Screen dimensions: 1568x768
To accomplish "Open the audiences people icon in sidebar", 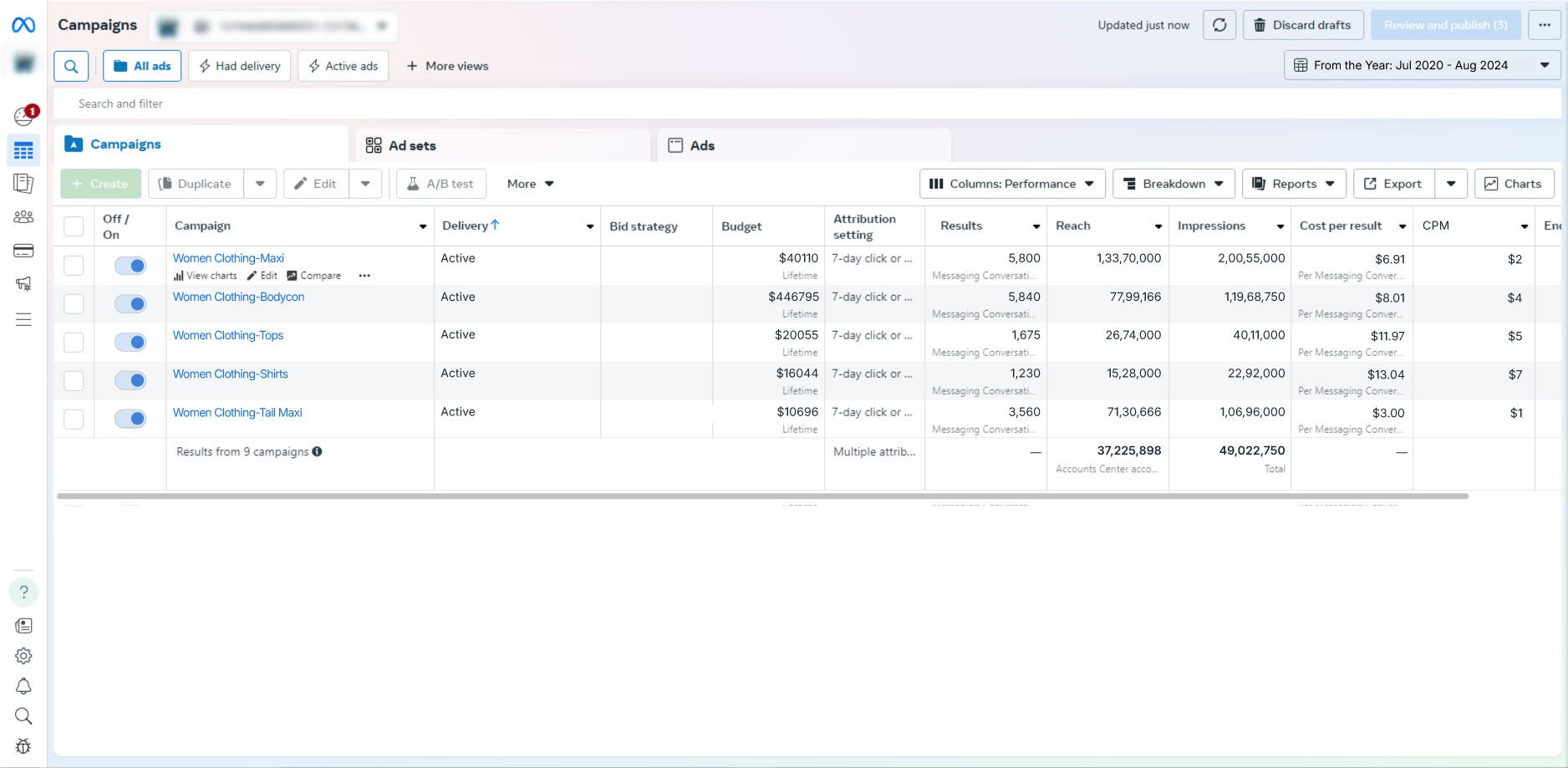I will coord(23,217).
